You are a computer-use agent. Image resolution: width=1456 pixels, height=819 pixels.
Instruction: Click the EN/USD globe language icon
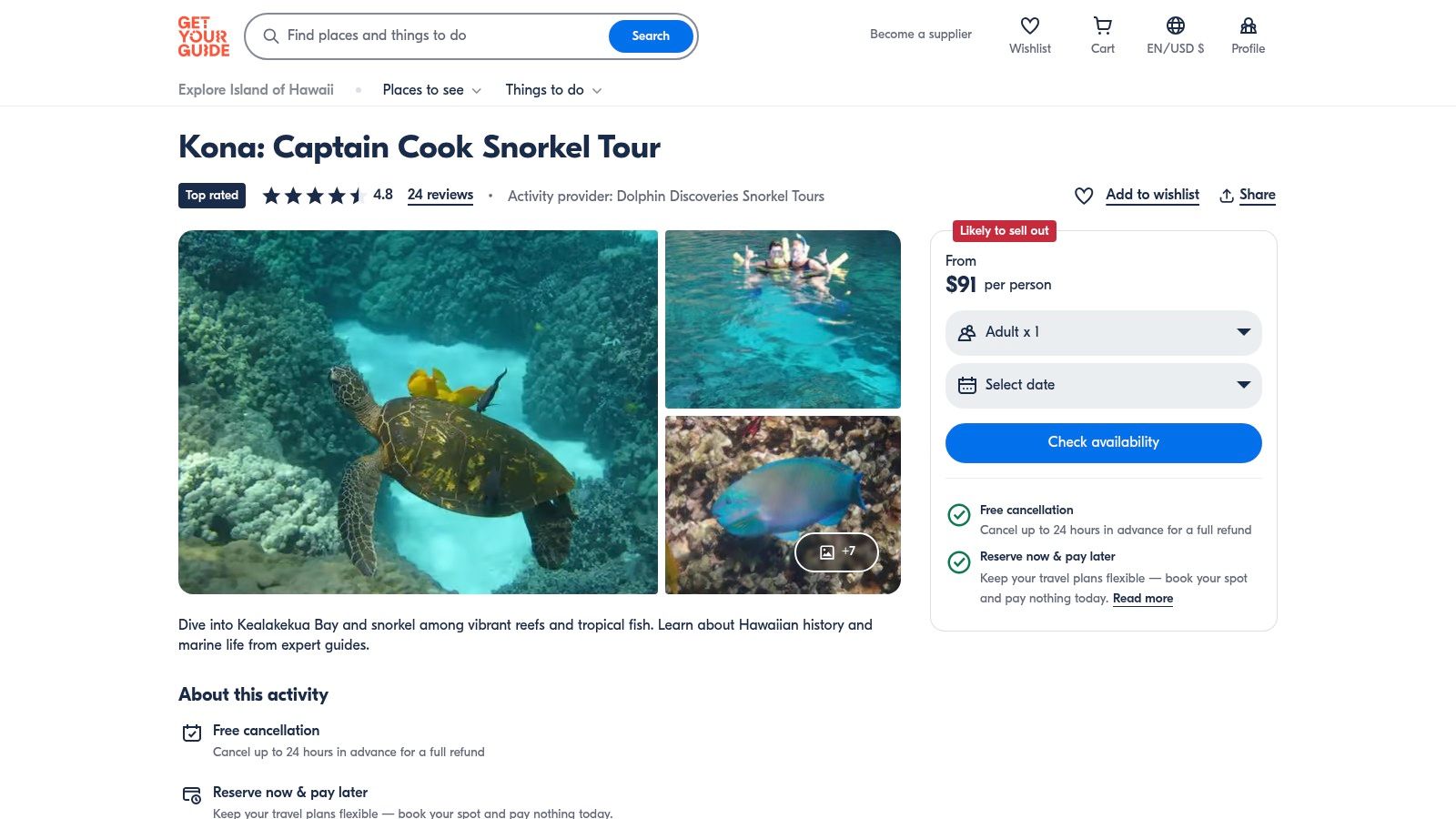(x=1175, y=26)
